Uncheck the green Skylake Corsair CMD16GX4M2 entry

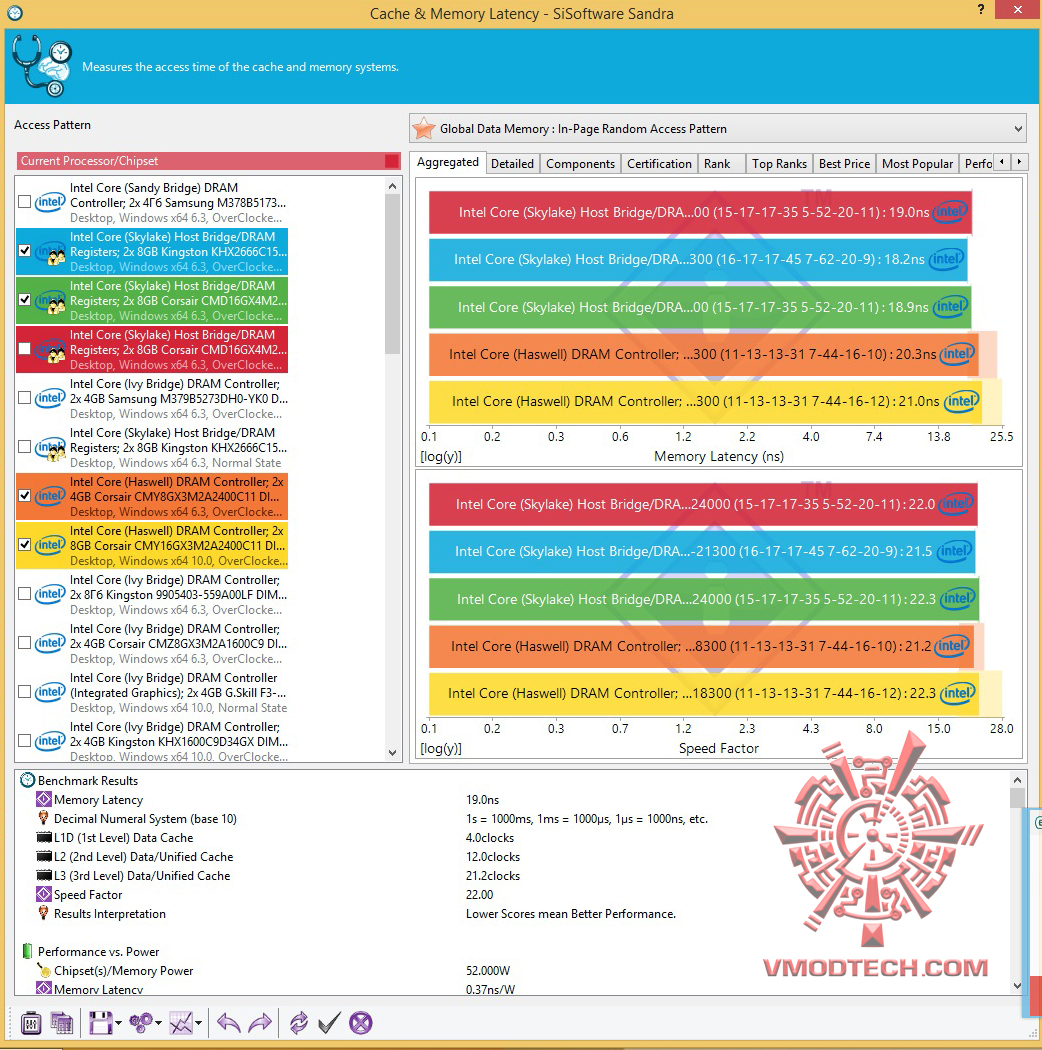pyautogui.click(x=25, y=299)
